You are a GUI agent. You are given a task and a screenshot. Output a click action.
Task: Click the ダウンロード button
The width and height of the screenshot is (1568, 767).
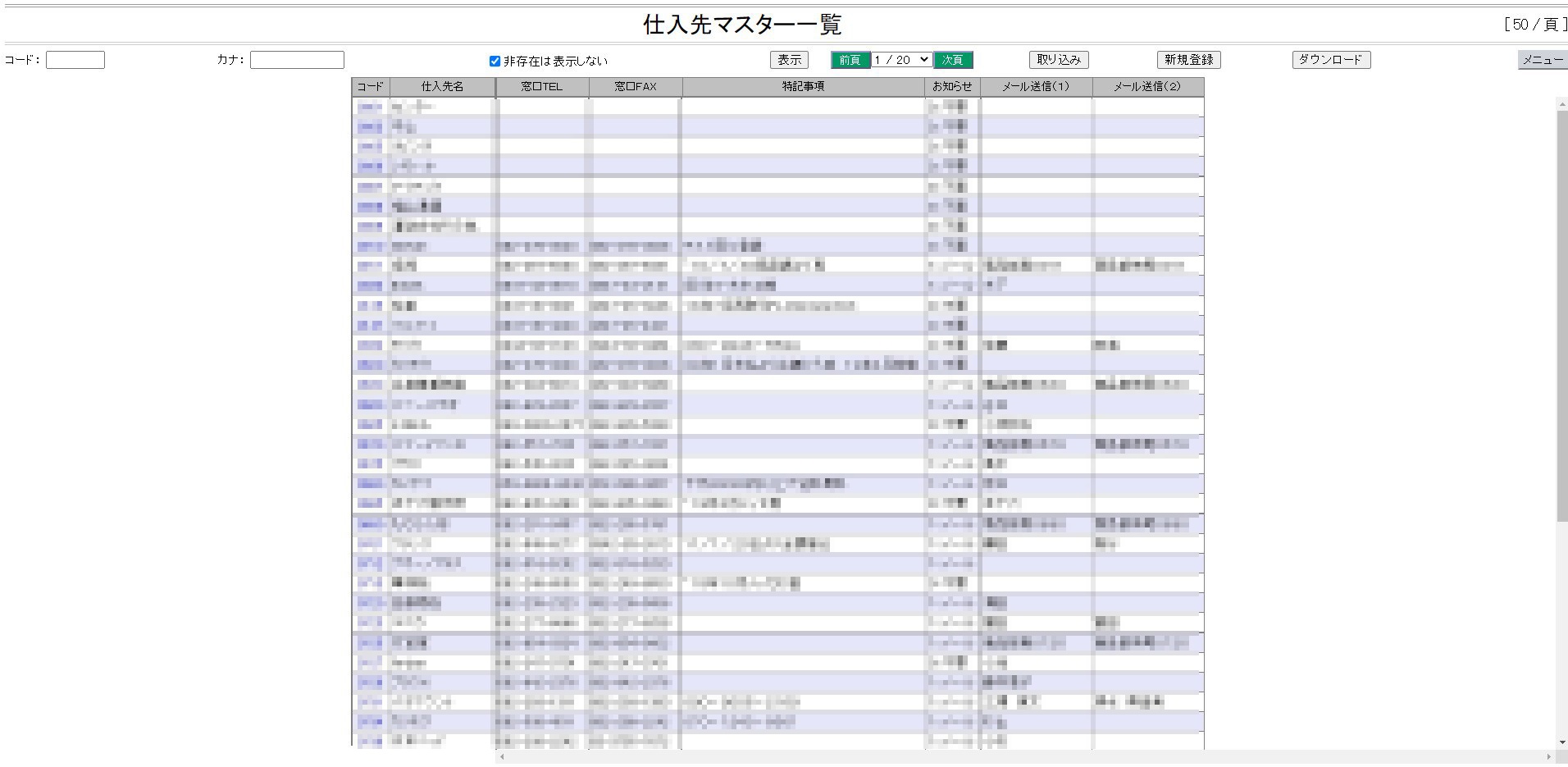pyautogui.click(x=1331, y=60)
